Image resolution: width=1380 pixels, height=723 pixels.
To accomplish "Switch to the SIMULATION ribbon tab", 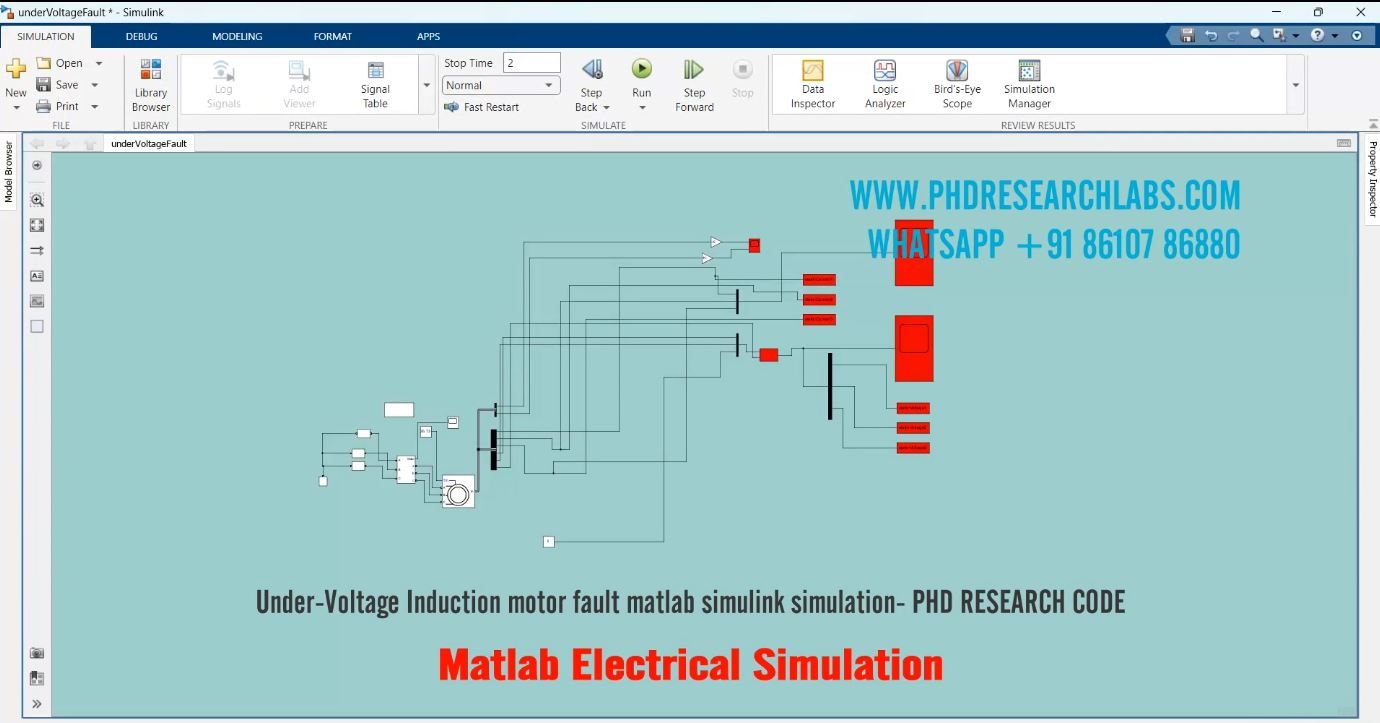I will (46, 36).
